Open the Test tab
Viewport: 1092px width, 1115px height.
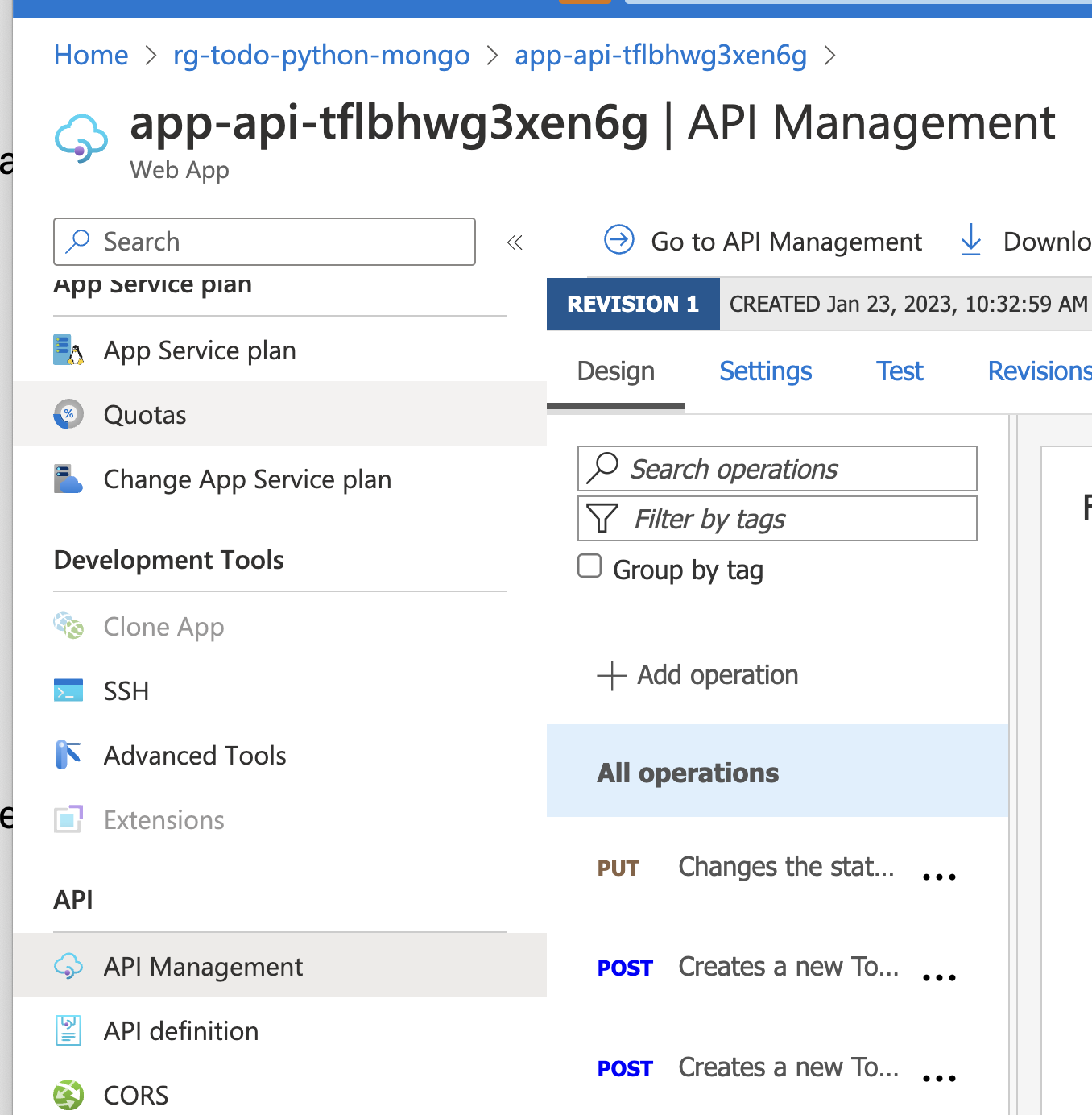coord(899,371)
